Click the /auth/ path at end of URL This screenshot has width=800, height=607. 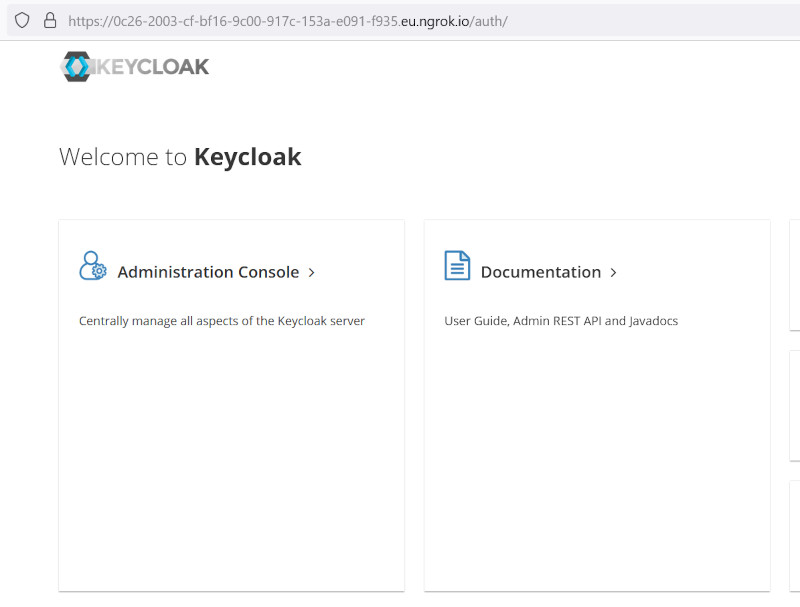click(x=489, y=21)
